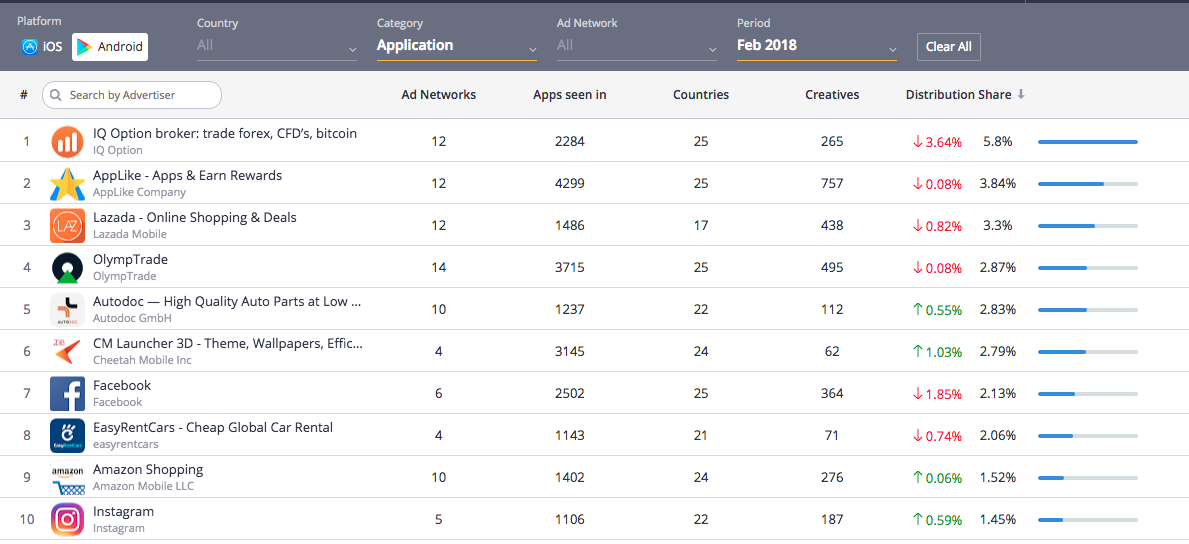Image resolution: width=1189 pixels, height=544 pixels.
Task: Open the Period dropdown Feb 2018
Action: pos(817,46)
